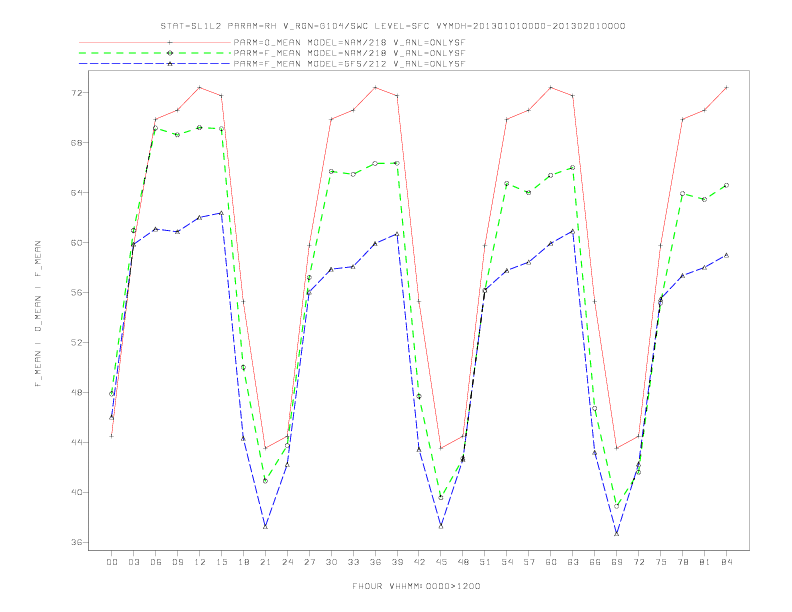Click the x-axis tick label 81
The height and width of the screenshot is (612, 792).
pyautogui.click(x=705, y=562)
